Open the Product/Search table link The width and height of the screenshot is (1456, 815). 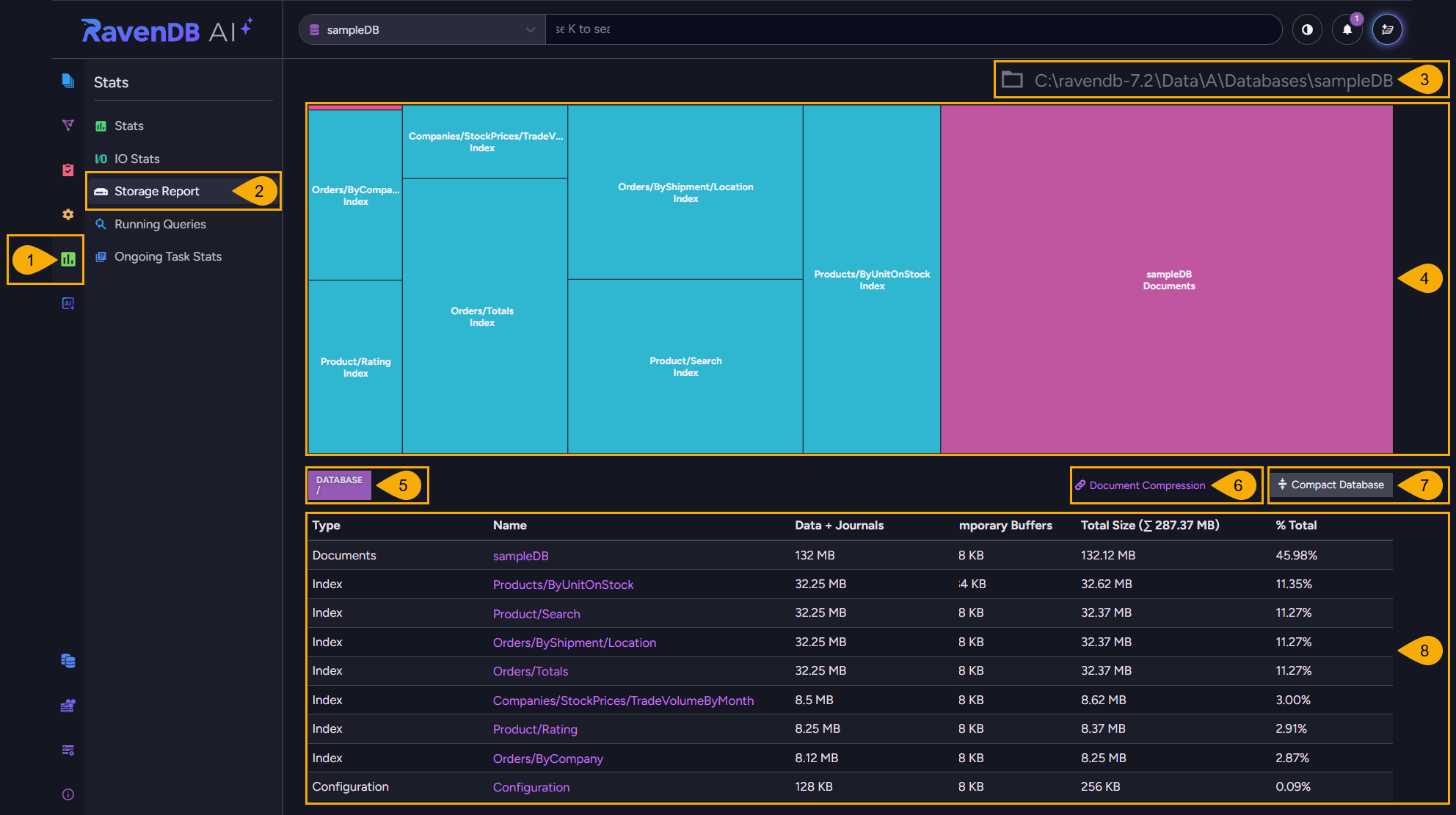pos(536,614)
